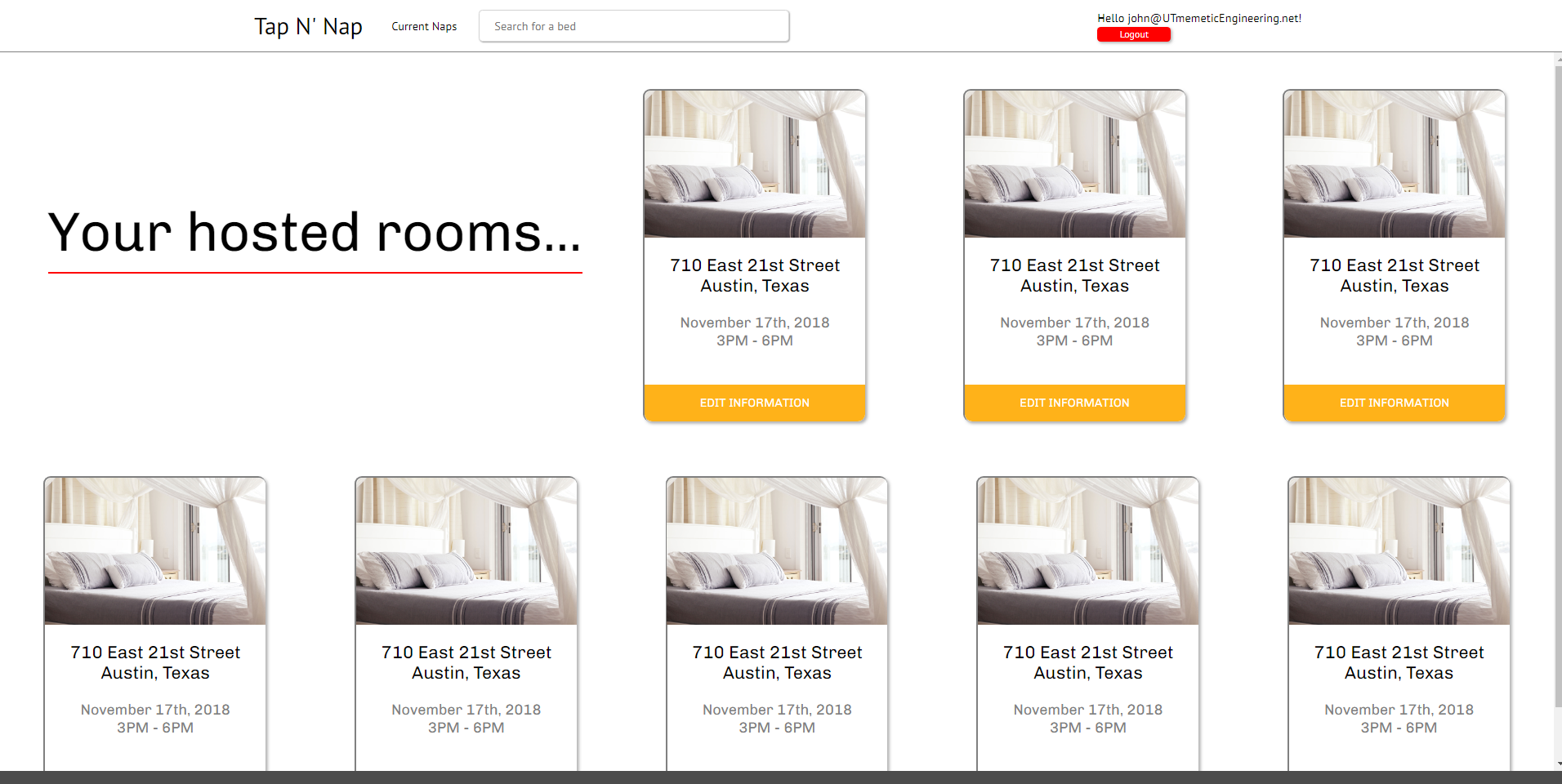This screenshot has height=784, width=1562.
Task: Click the red Logout button
Action: point(1133,34)
